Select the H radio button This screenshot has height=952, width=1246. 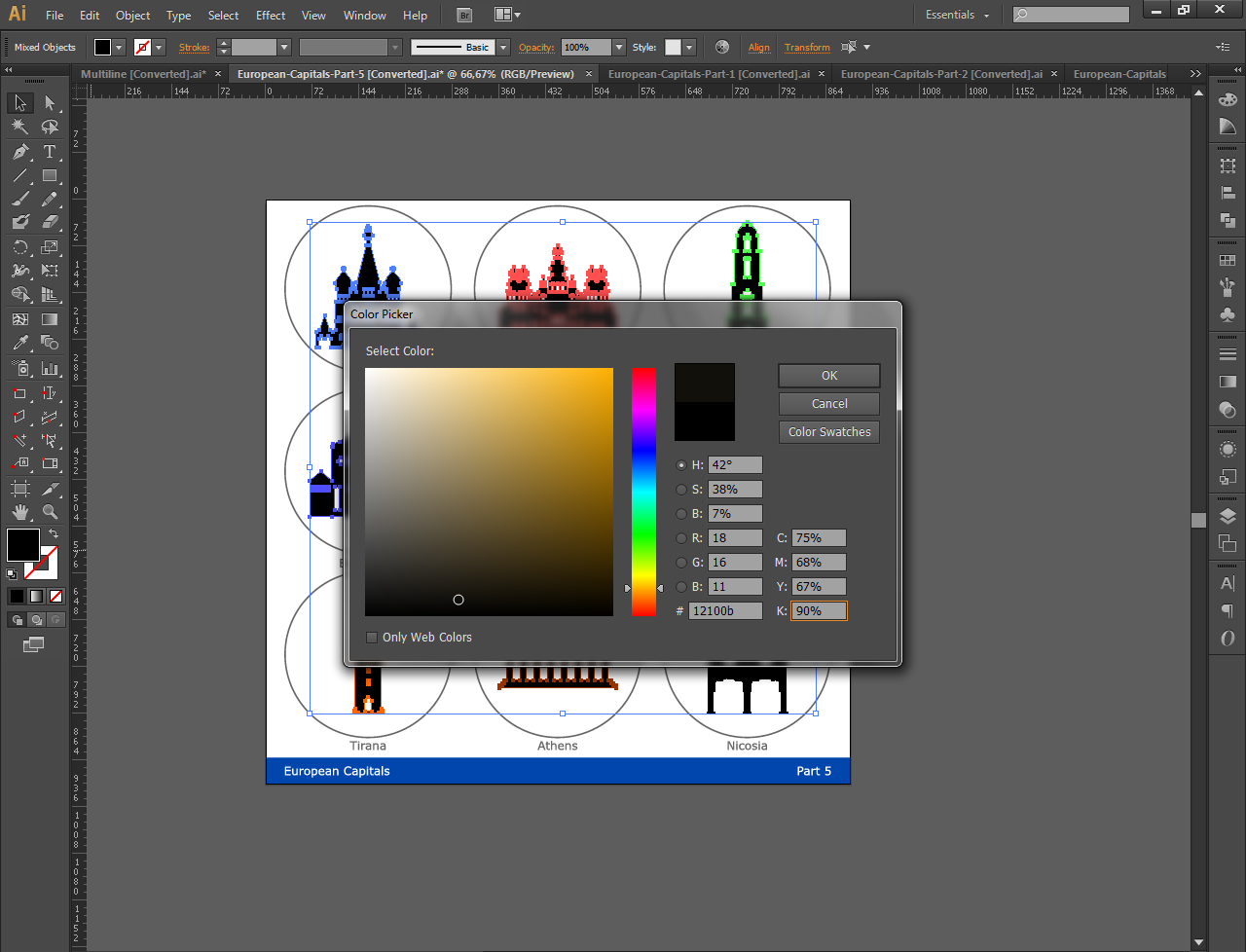(x=681, y=465)
